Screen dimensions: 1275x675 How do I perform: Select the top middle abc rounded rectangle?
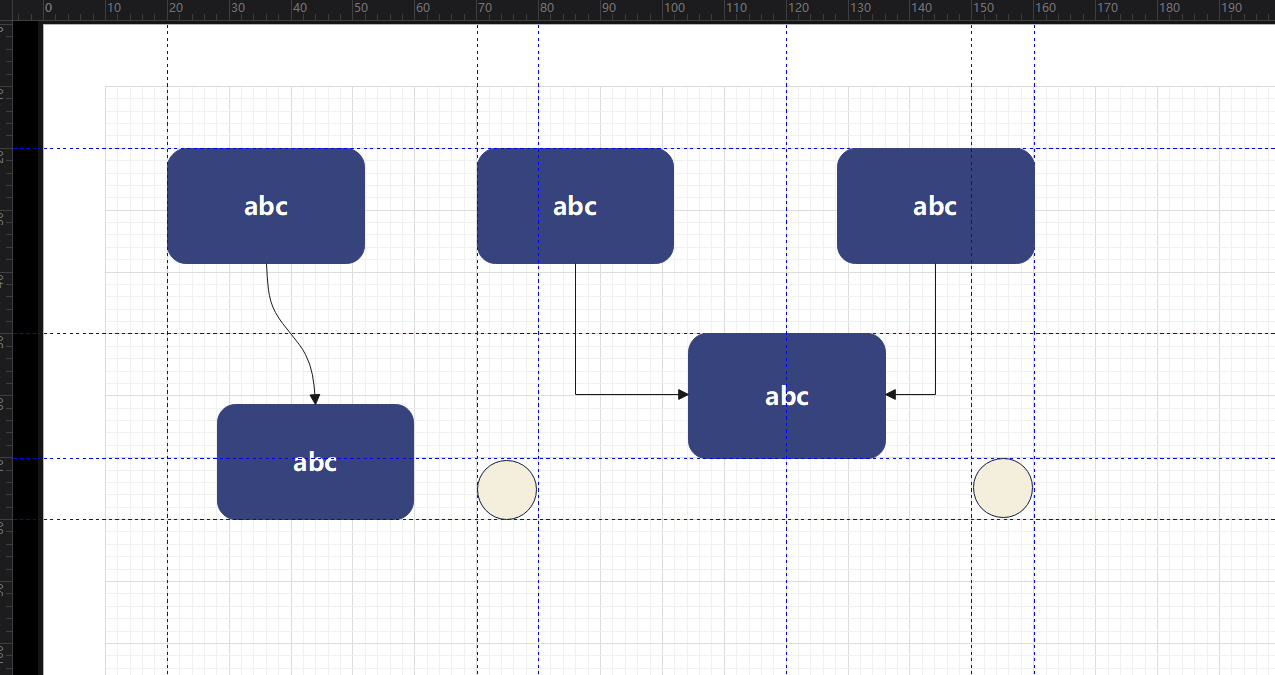575,206
